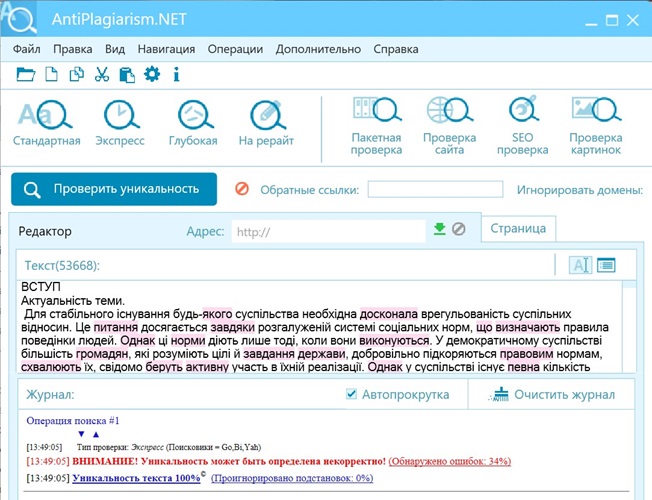This screenshot has width=652, height=500.
Task: Open the Справка menu
Action: tap(396, 49)
